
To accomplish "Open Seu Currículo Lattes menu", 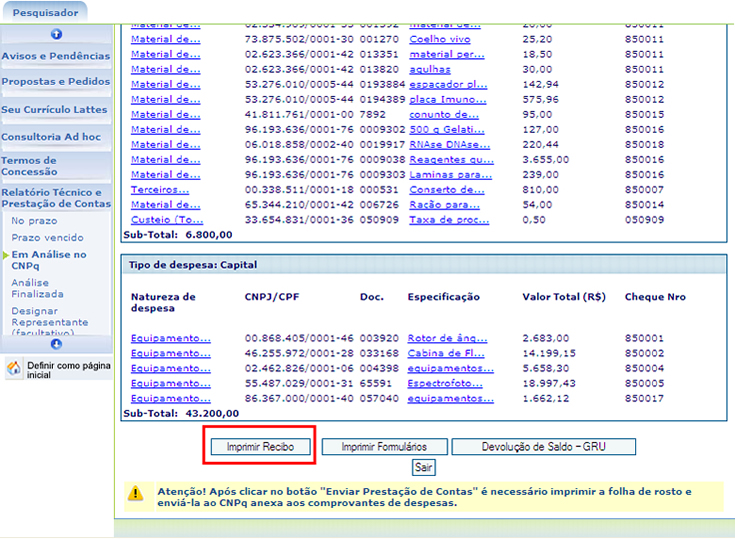I will (54, 110).
